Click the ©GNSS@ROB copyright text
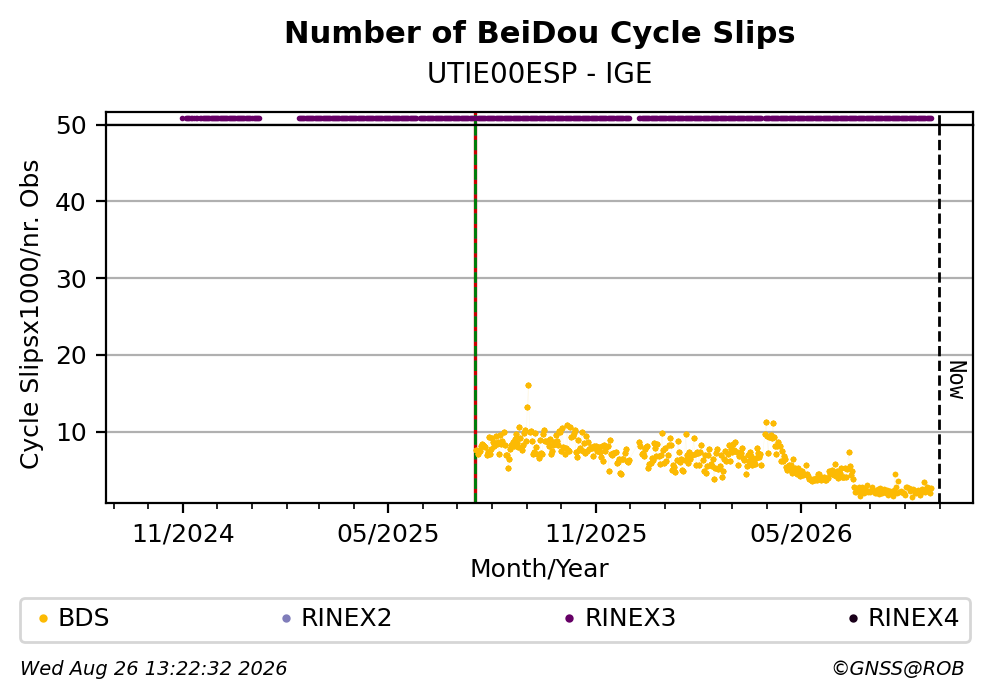 (x=898, y=669)
